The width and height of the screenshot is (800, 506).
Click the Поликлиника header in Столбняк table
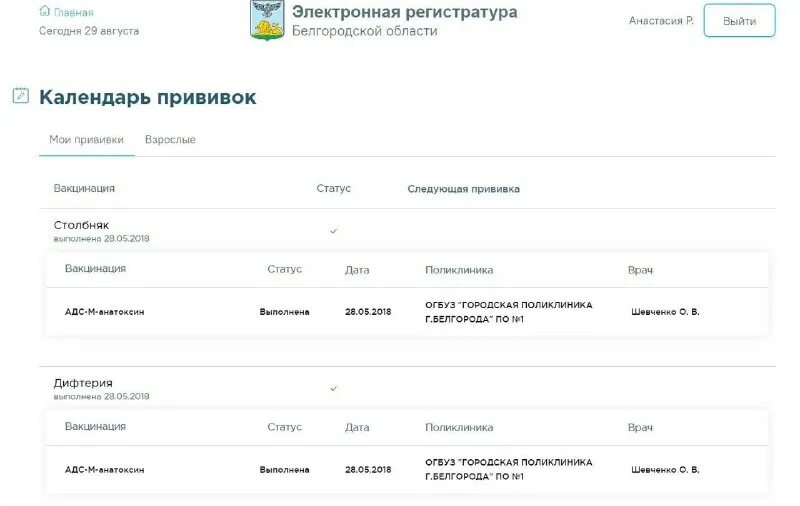tap(459, 270)
